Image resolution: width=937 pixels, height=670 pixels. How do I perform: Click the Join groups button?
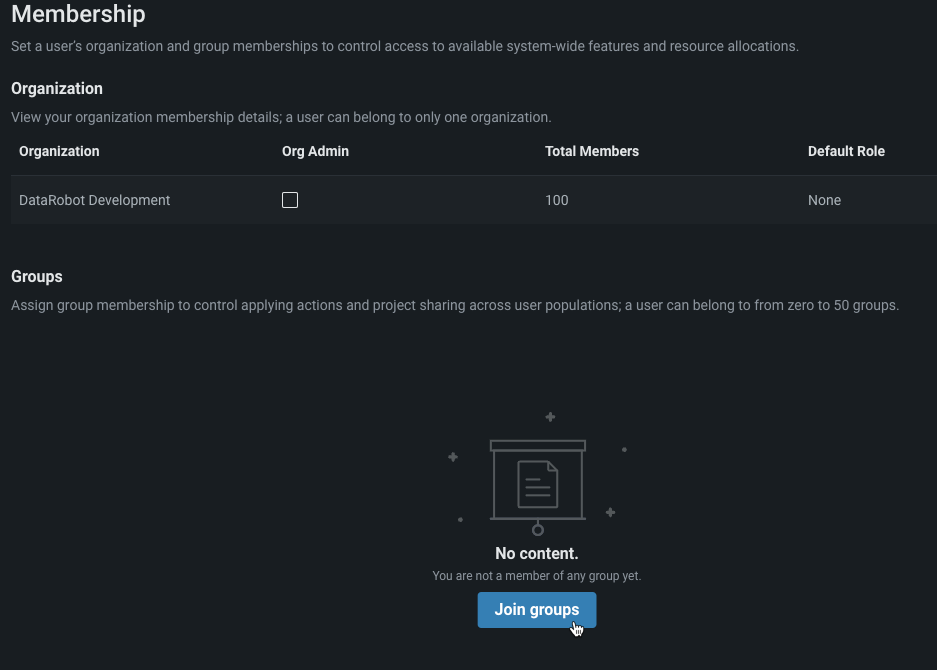[x=536, y=610]
